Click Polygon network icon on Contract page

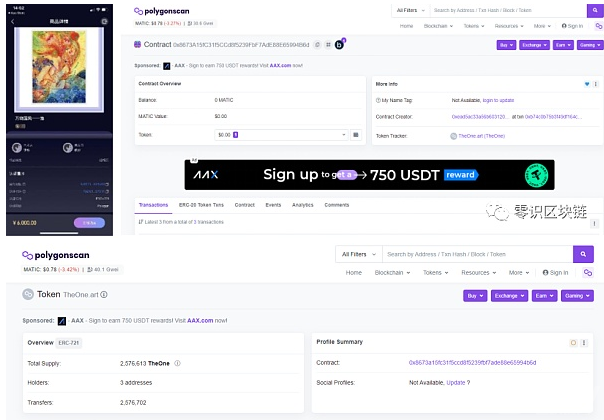[x=599, y=26]
